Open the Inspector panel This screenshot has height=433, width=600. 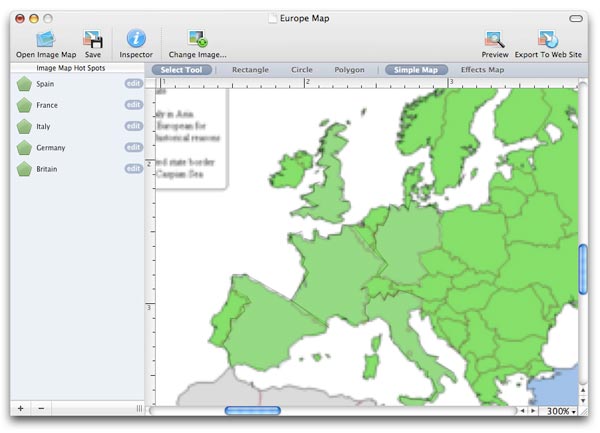136,39
